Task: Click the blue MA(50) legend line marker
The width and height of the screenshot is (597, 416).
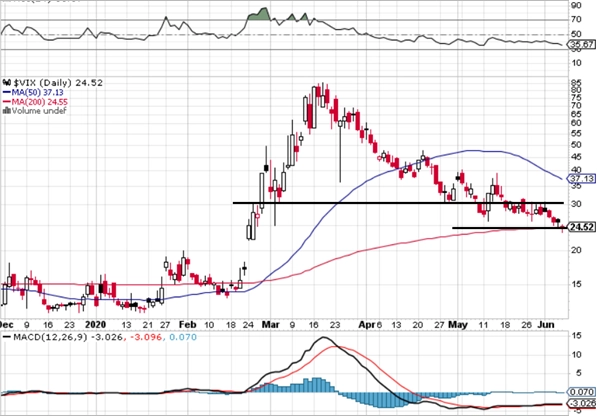Action: [6, 92]
